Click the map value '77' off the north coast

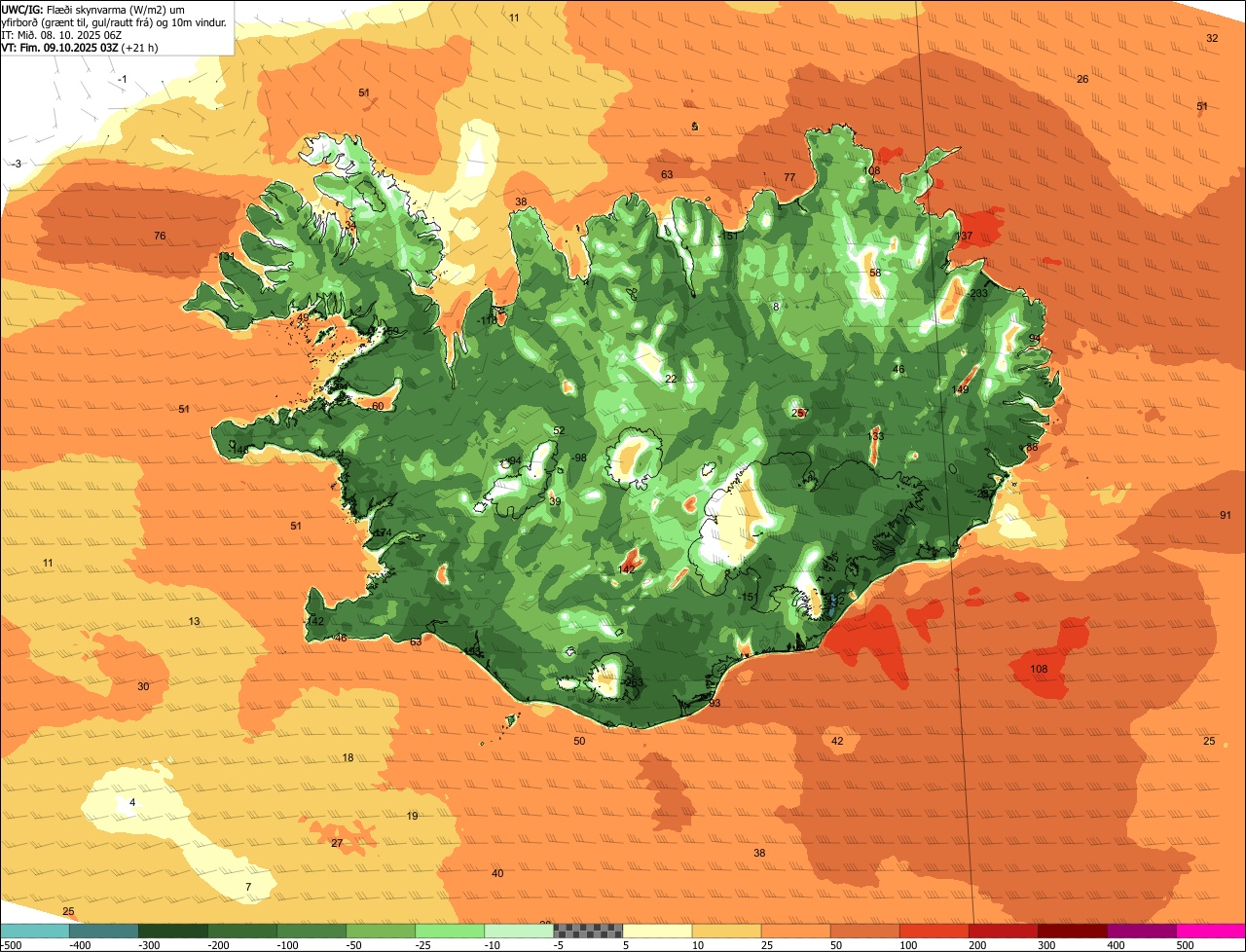pyautogui.click(x=789, y=177)
